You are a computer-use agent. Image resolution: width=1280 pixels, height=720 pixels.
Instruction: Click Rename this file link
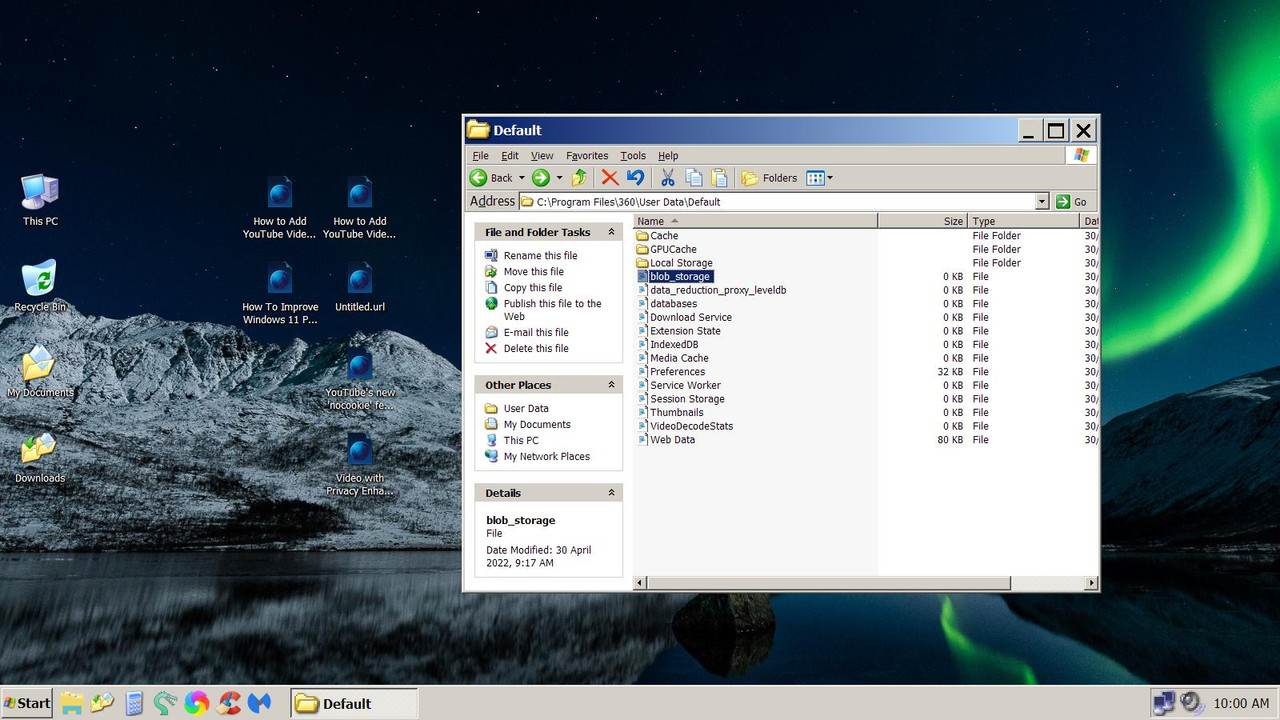540,256
